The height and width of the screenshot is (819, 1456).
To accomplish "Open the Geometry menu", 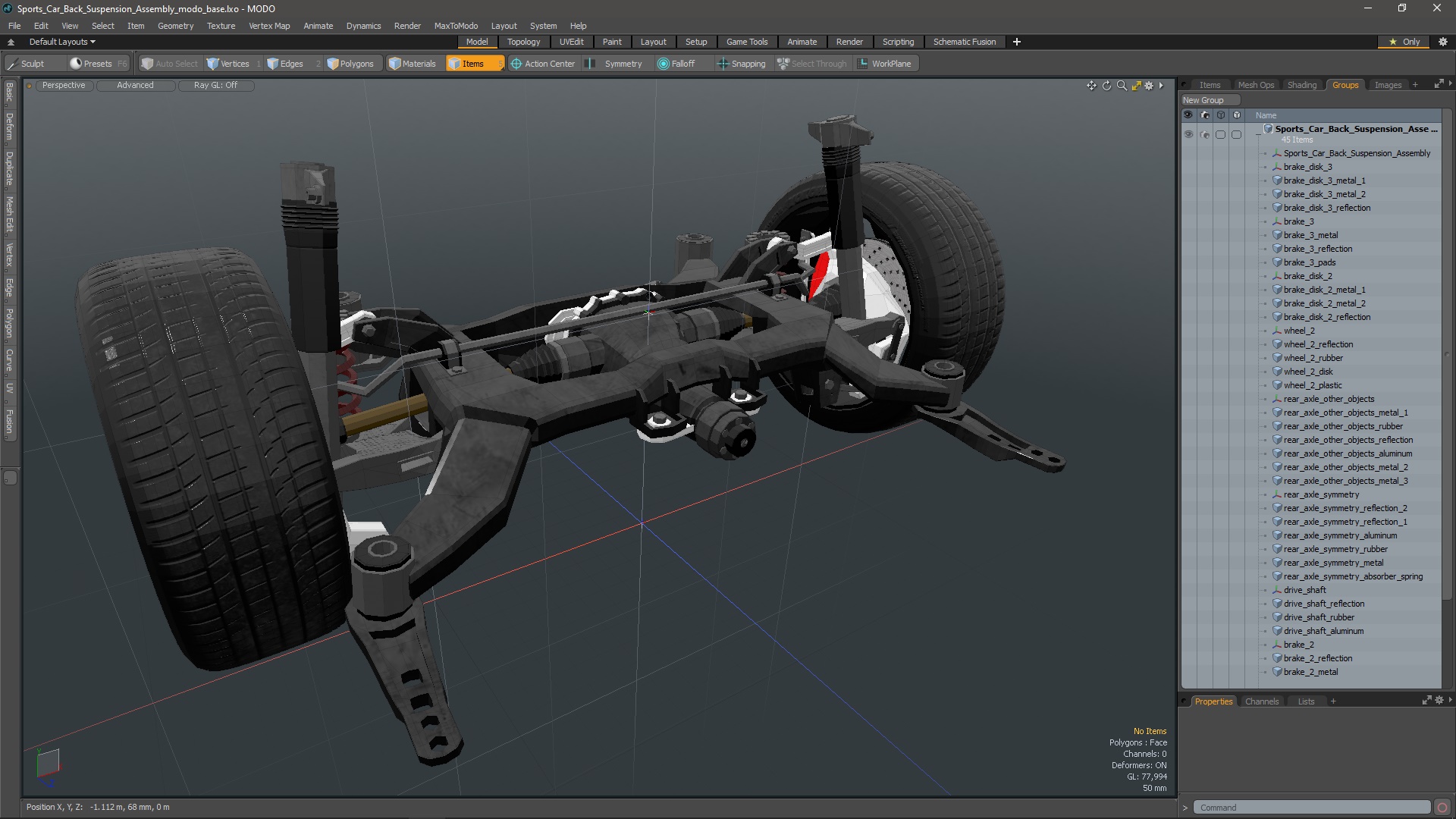I will coord(175,26).
